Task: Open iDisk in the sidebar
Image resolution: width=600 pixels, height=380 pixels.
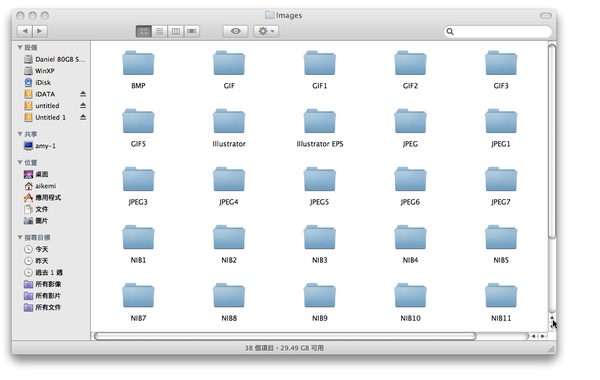Action: click(38, 82)
